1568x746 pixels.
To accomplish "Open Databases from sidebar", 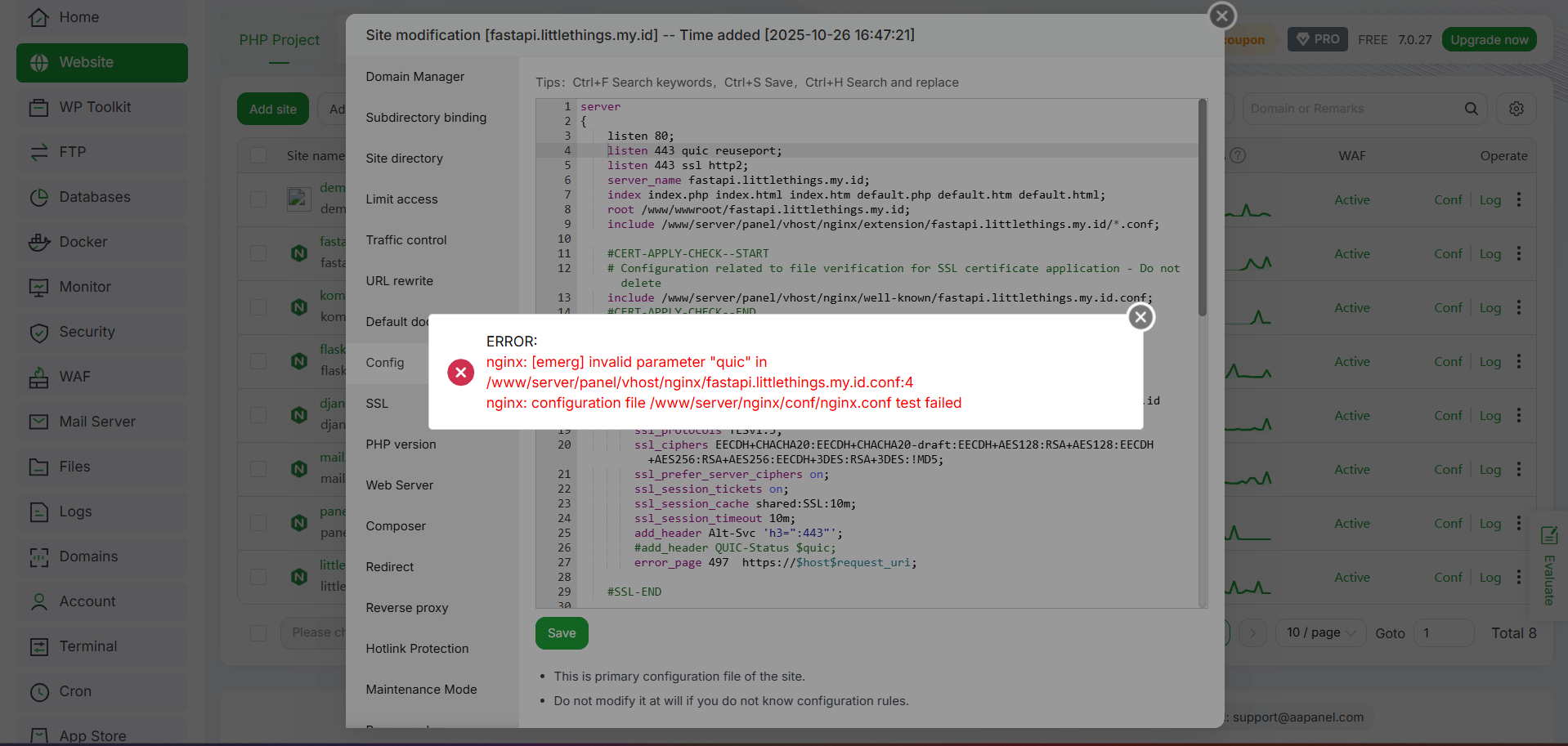I will [x=102, y=197].
